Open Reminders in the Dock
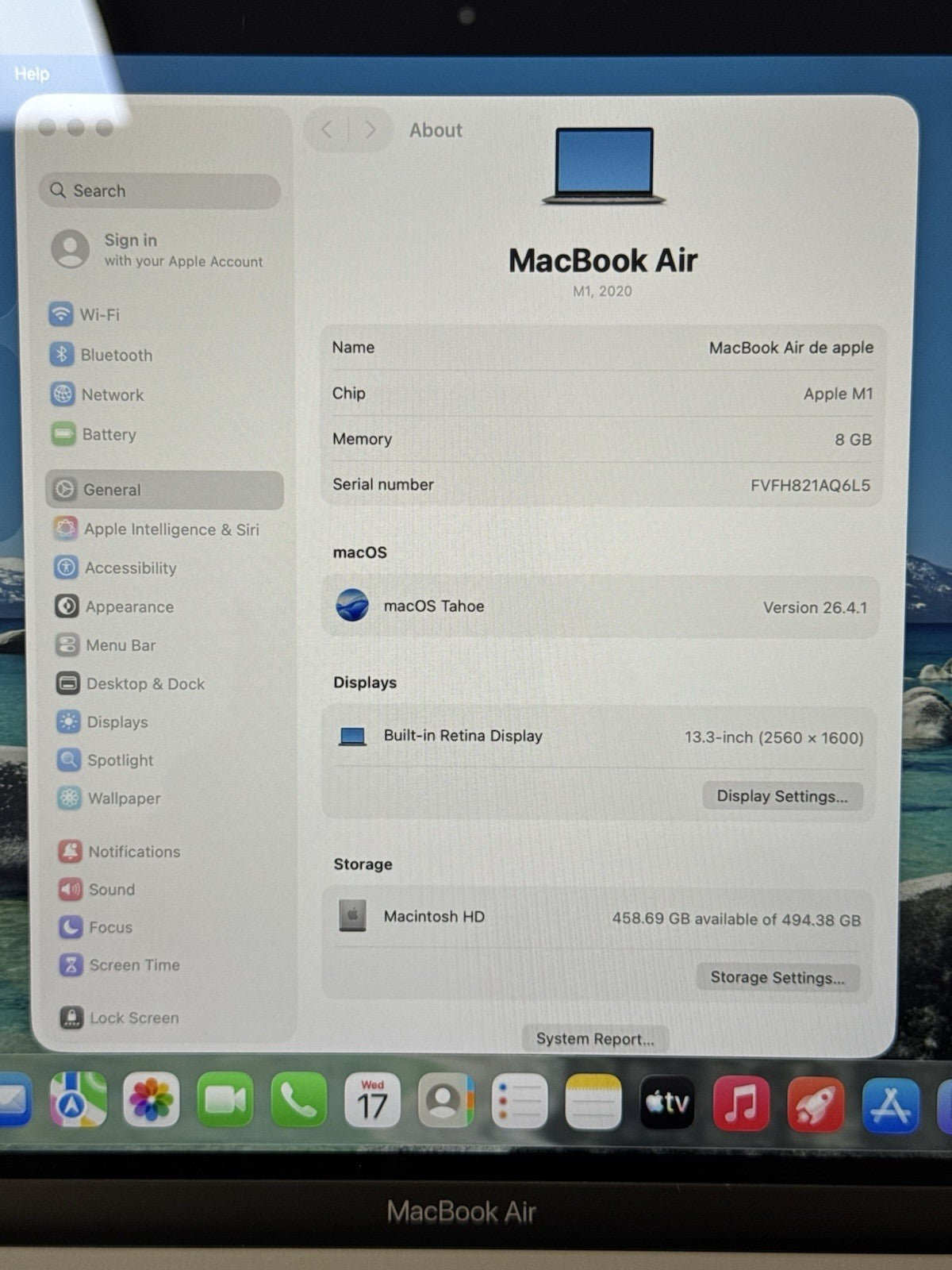The height and width of the screenshot is (1270, 952). coord(520,1101)
